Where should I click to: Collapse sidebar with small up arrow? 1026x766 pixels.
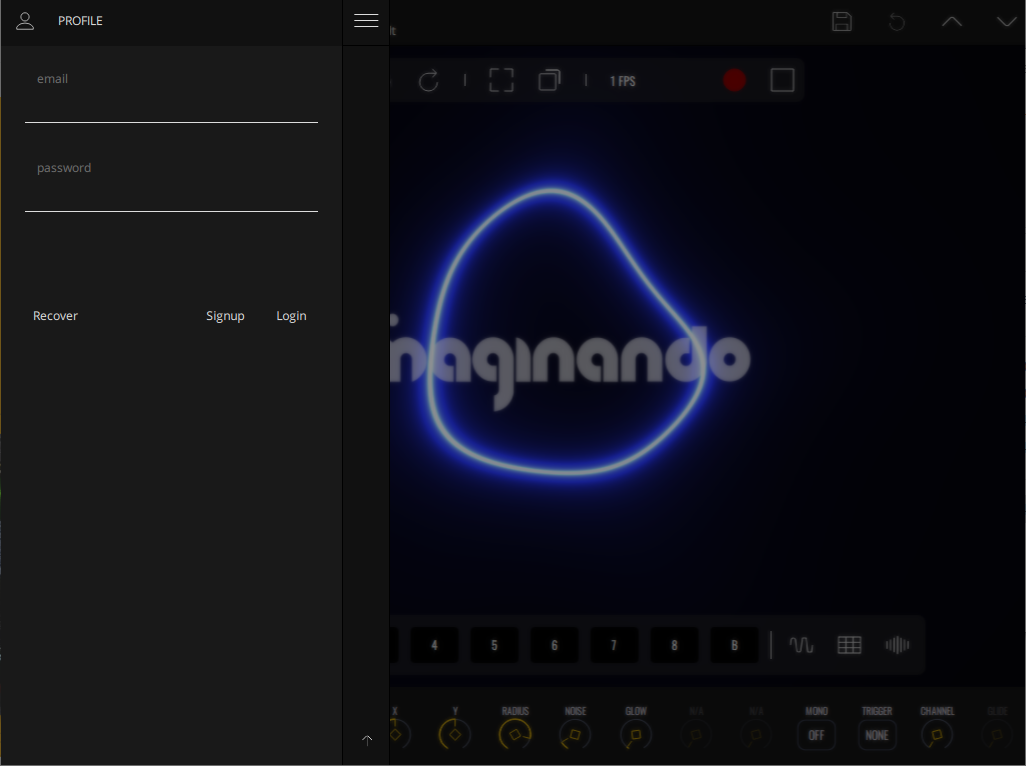tap(367, 740)
